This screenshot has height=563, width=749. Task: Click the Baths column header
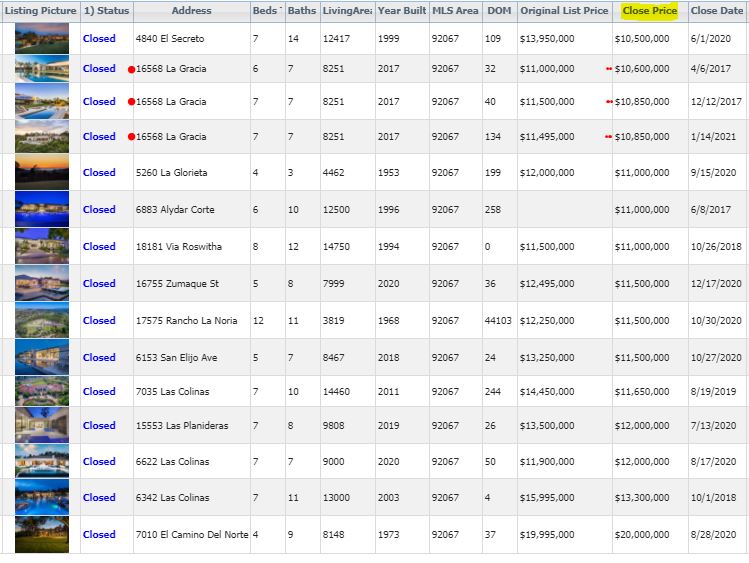pos(302,11)
